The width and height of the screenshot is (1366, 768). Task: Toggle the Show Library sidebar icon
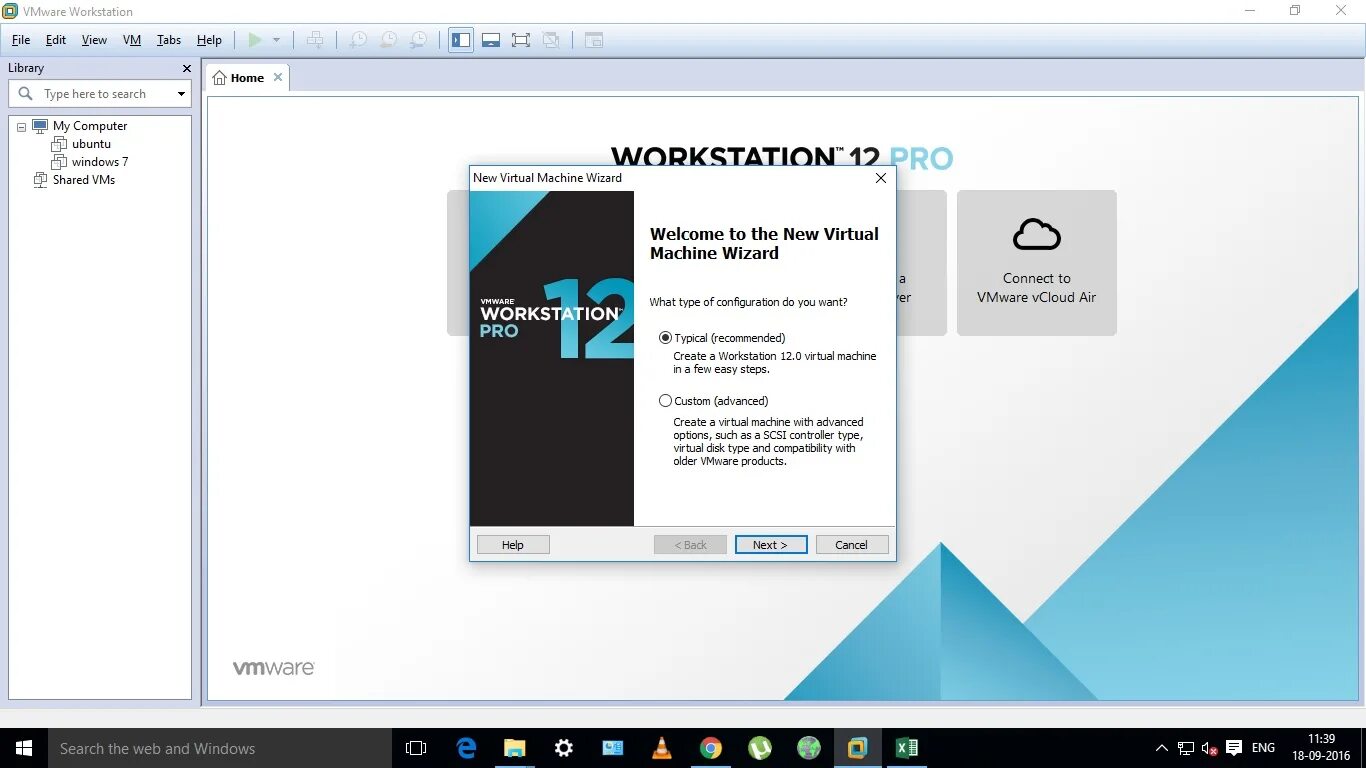[x=461, y=40]
